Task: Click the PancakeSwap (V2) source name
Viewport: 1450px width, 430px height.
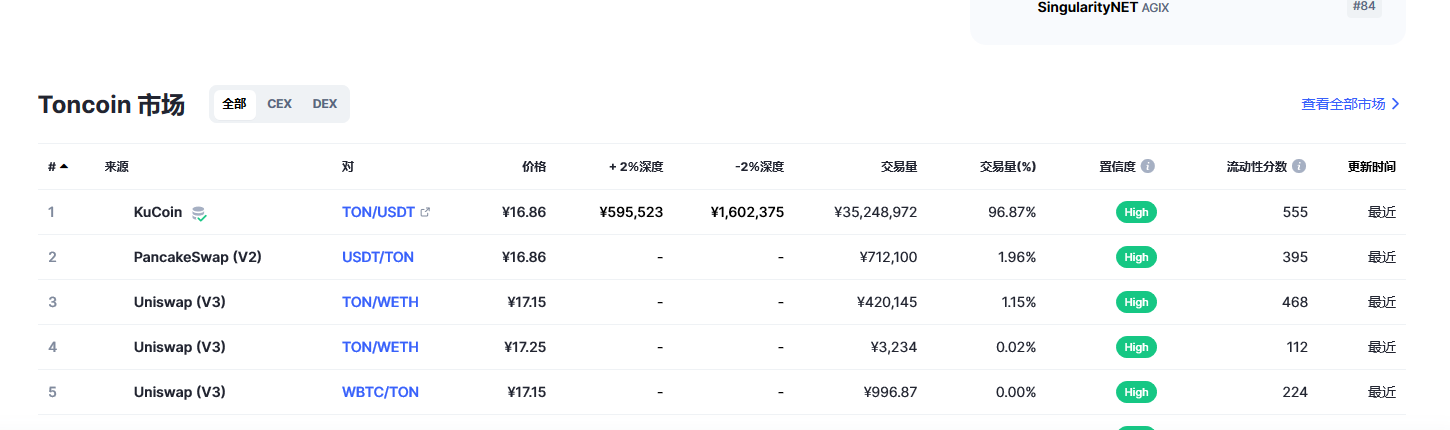Action: pos(197,257)
